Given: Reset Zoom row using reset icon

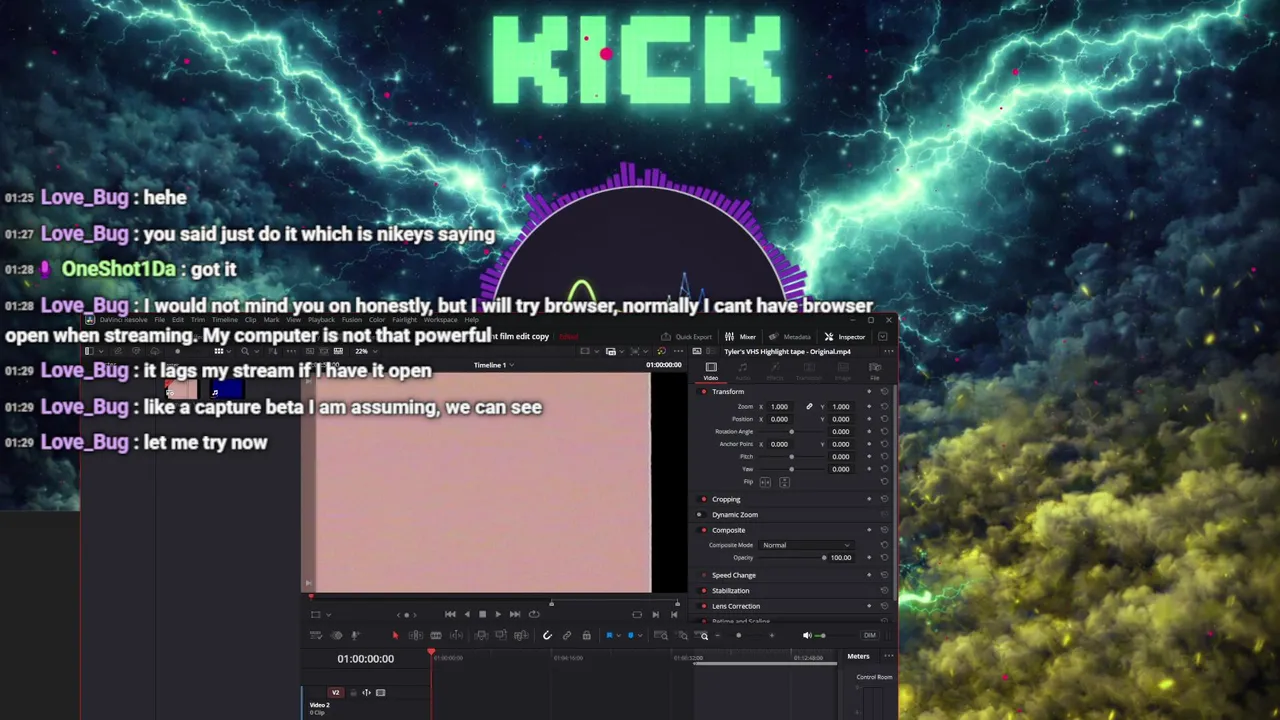Looking at the screenshot, I should (x=884, y=406).
